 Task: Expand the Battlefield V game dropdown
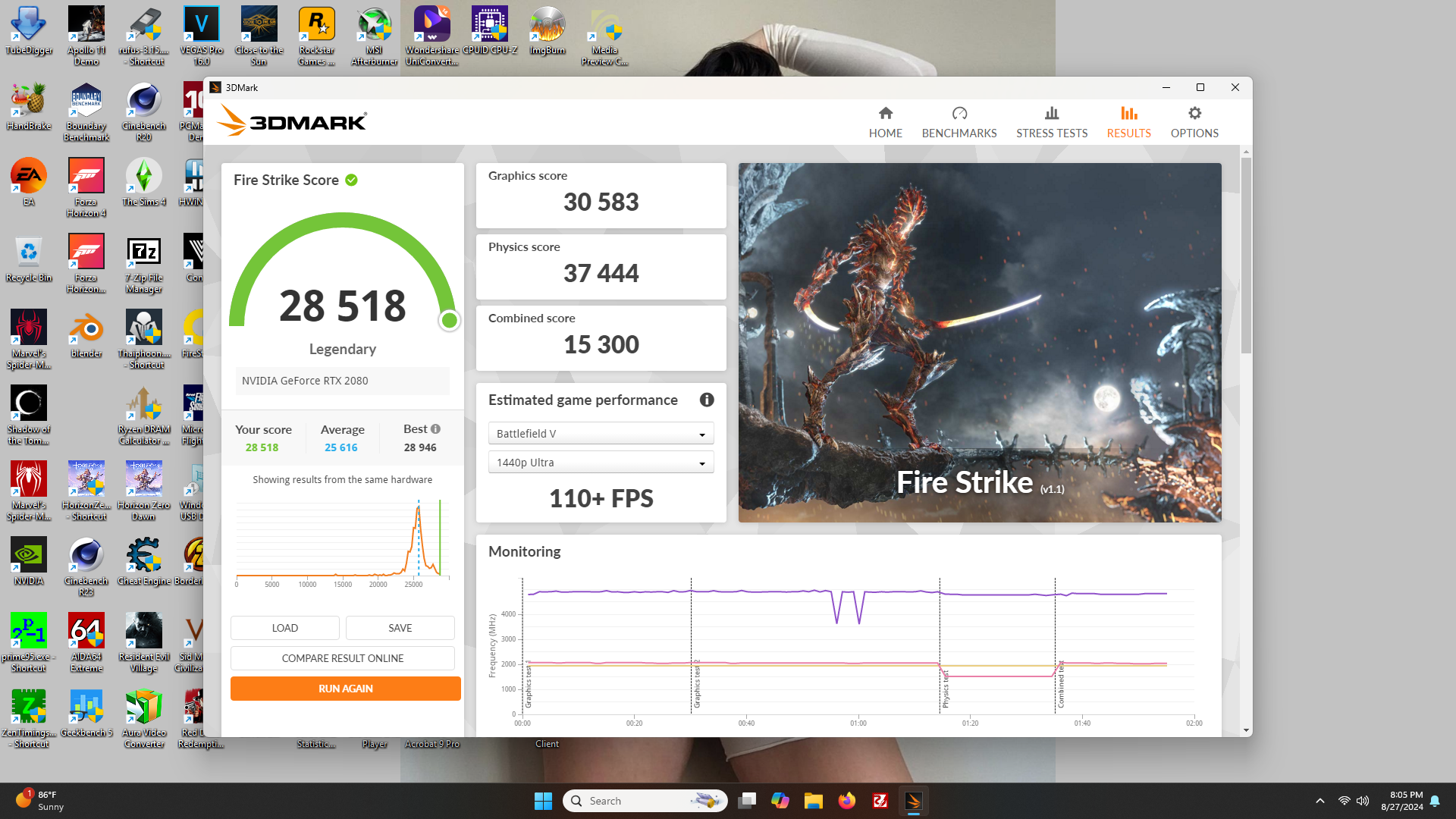601,434
